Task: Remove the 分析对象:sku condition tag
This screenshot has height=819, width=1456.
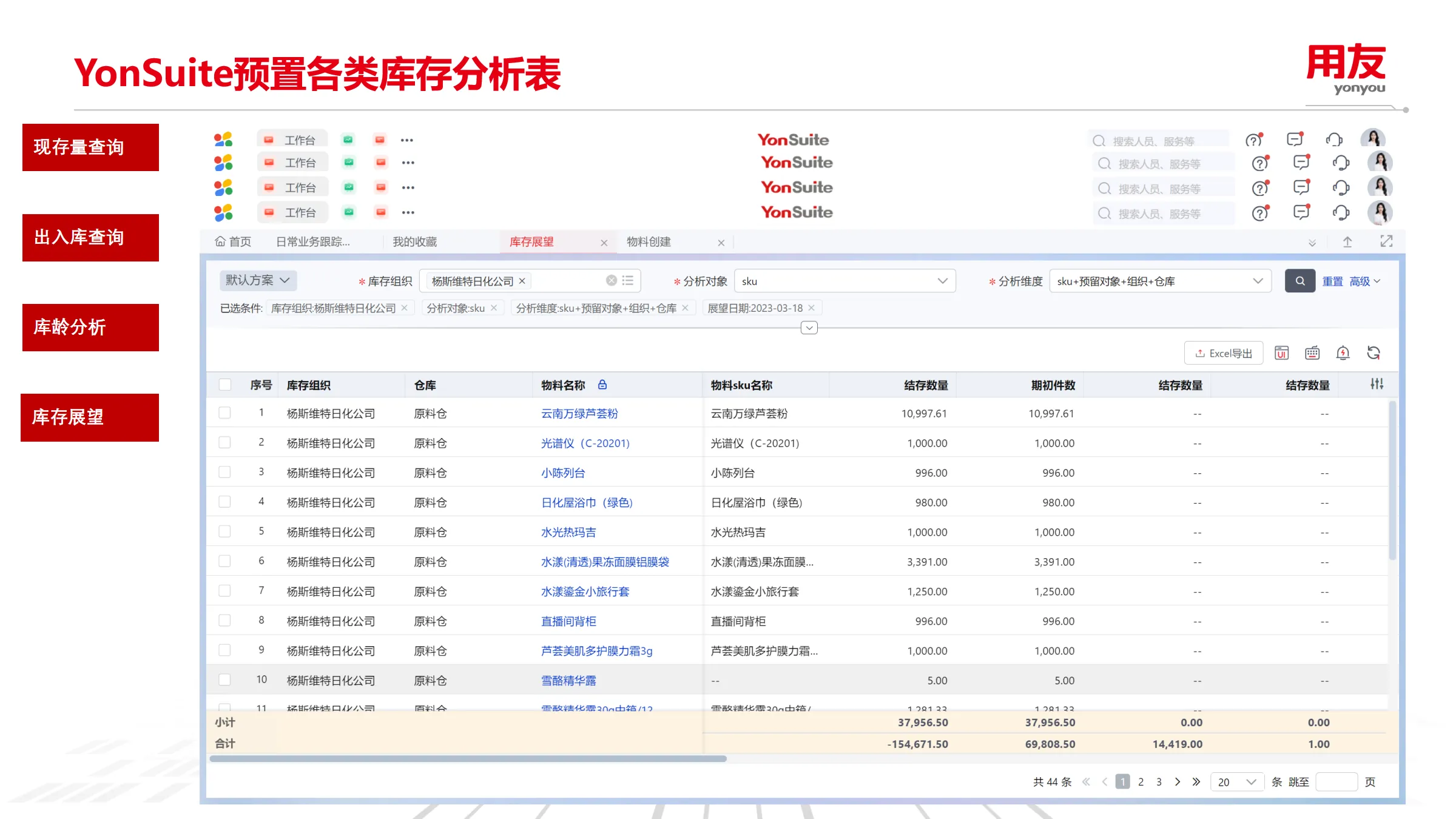Action: click(x=494, y=308)
